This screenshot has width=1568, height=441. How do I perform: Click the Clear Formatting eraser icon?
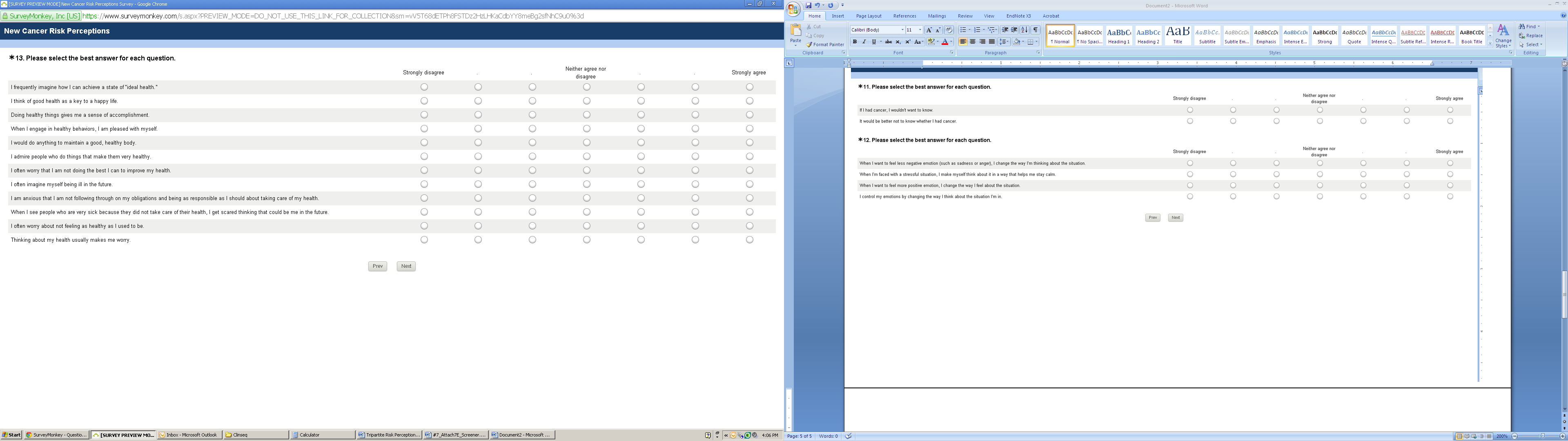click(x=949, y=30)
